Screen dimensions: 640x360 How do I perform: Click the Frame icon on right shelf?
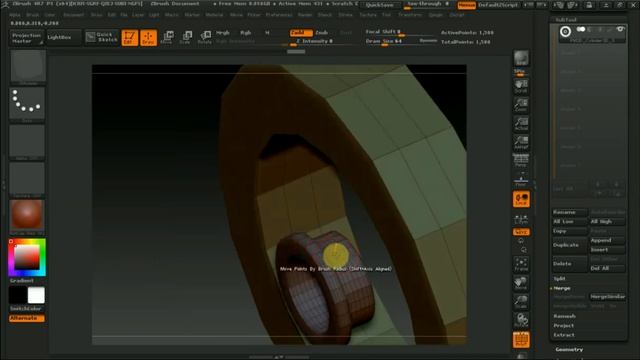click(521, 264)
